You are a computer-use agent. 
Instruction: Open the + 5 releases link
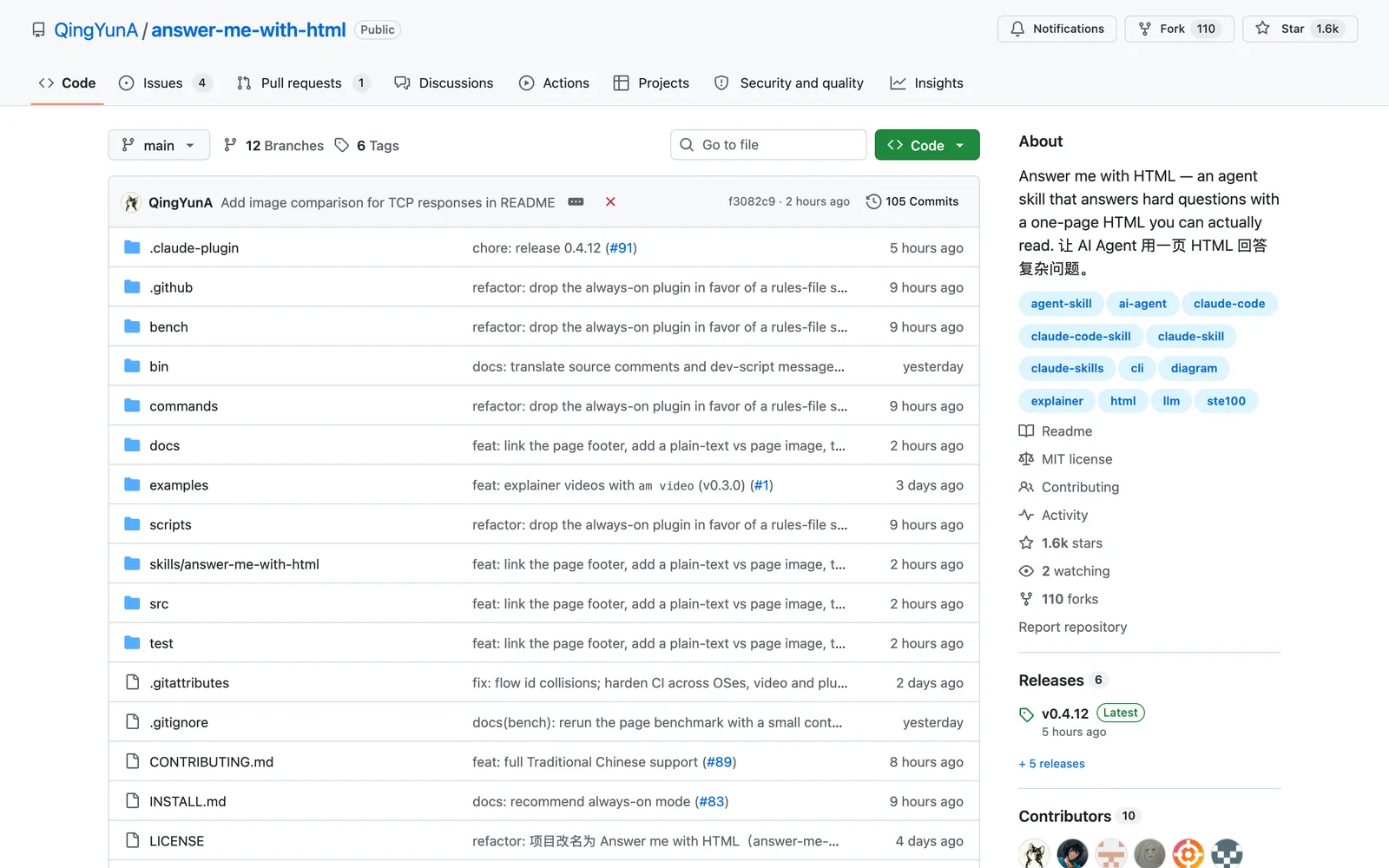click(1051, 764)
